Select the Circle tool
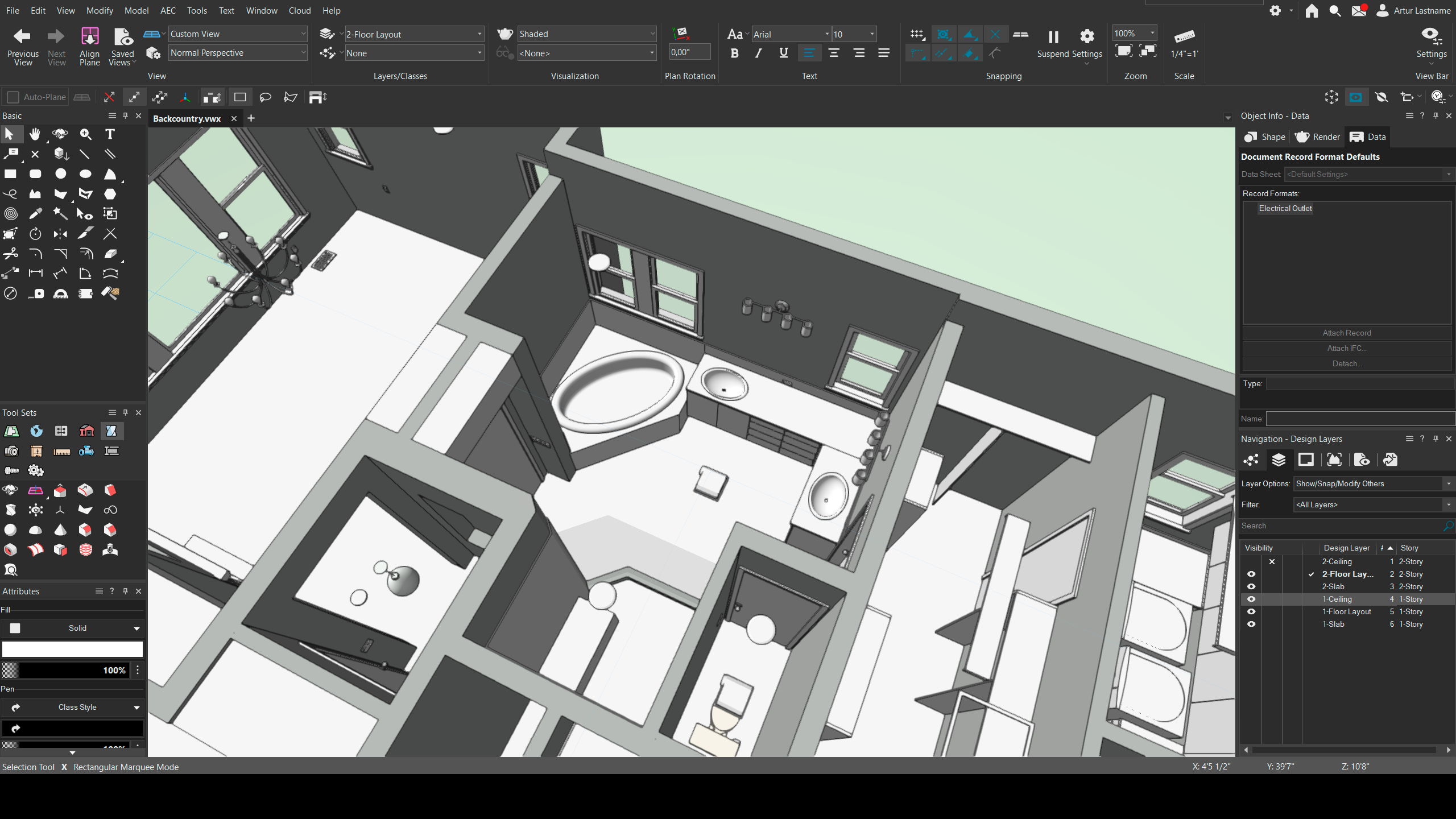This screenshot has height=819, width=1456. coord(60,174)
